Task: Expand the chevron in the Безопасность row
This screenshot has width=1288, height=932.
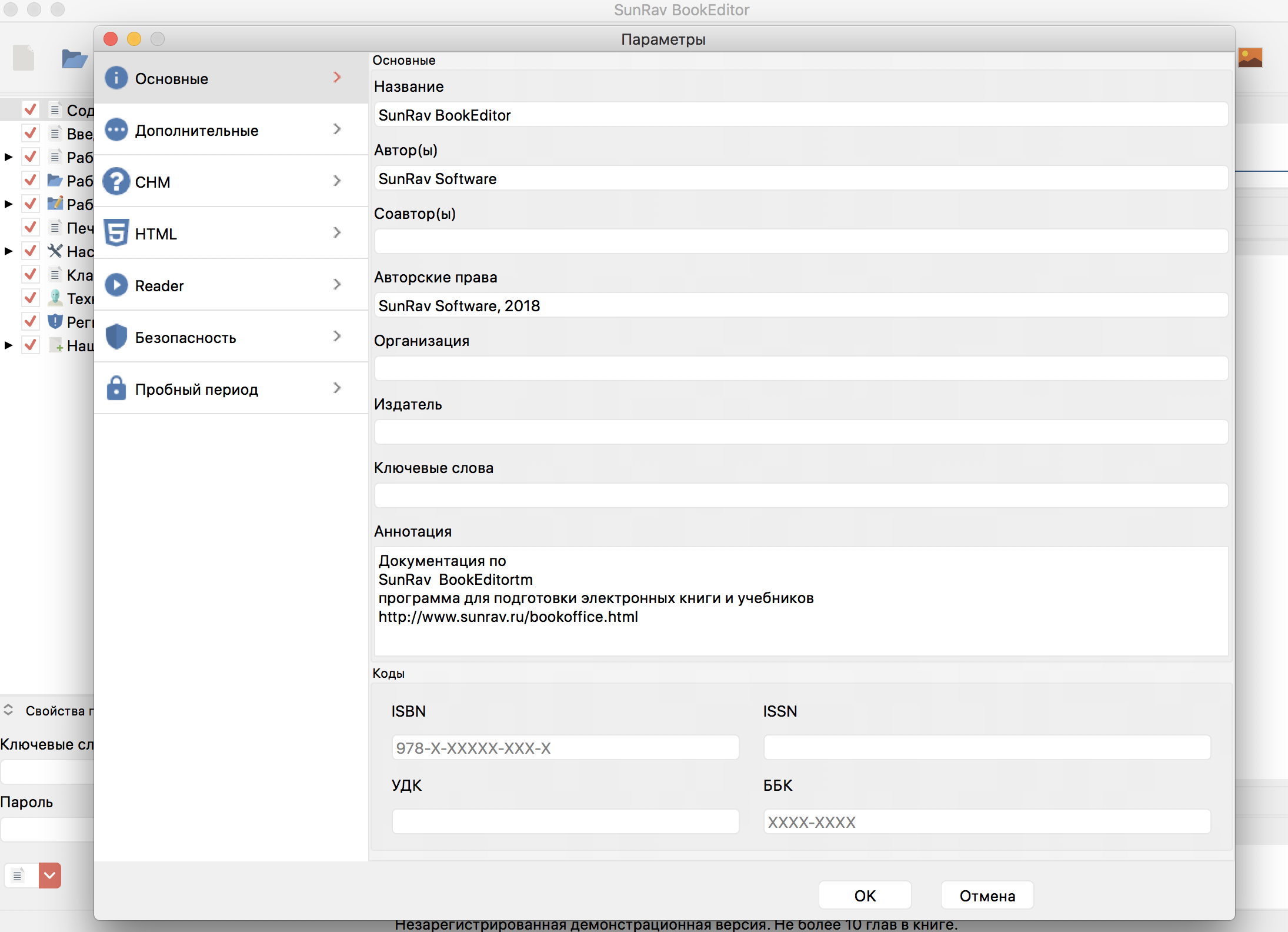Action: coord(337,336)
